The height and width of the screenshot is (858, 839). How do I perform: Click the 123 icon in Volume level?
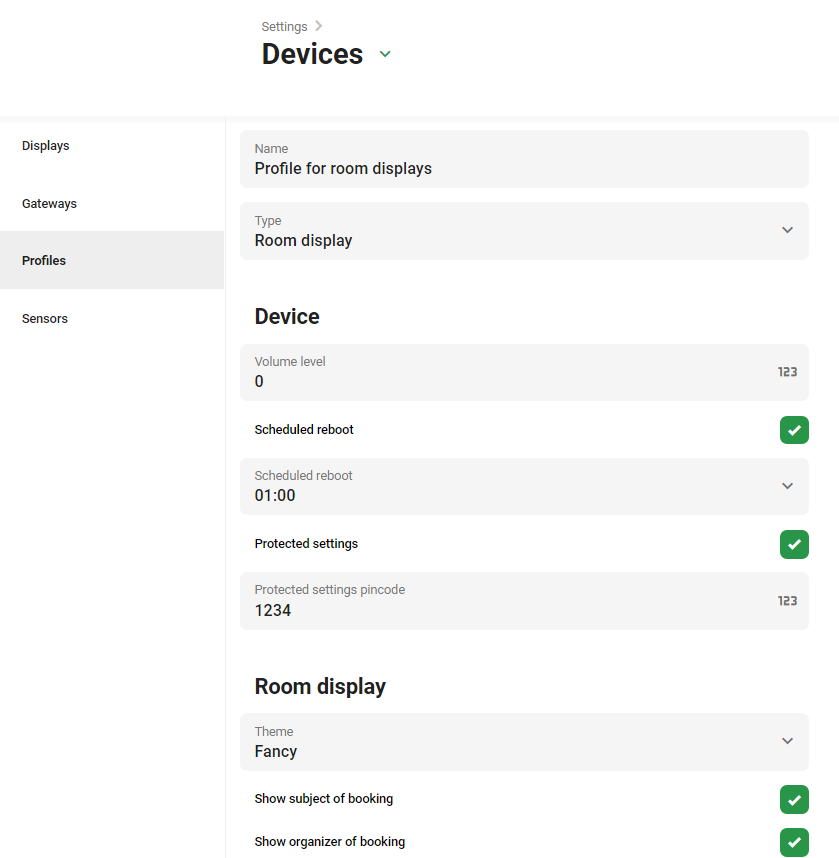(787, 372)
